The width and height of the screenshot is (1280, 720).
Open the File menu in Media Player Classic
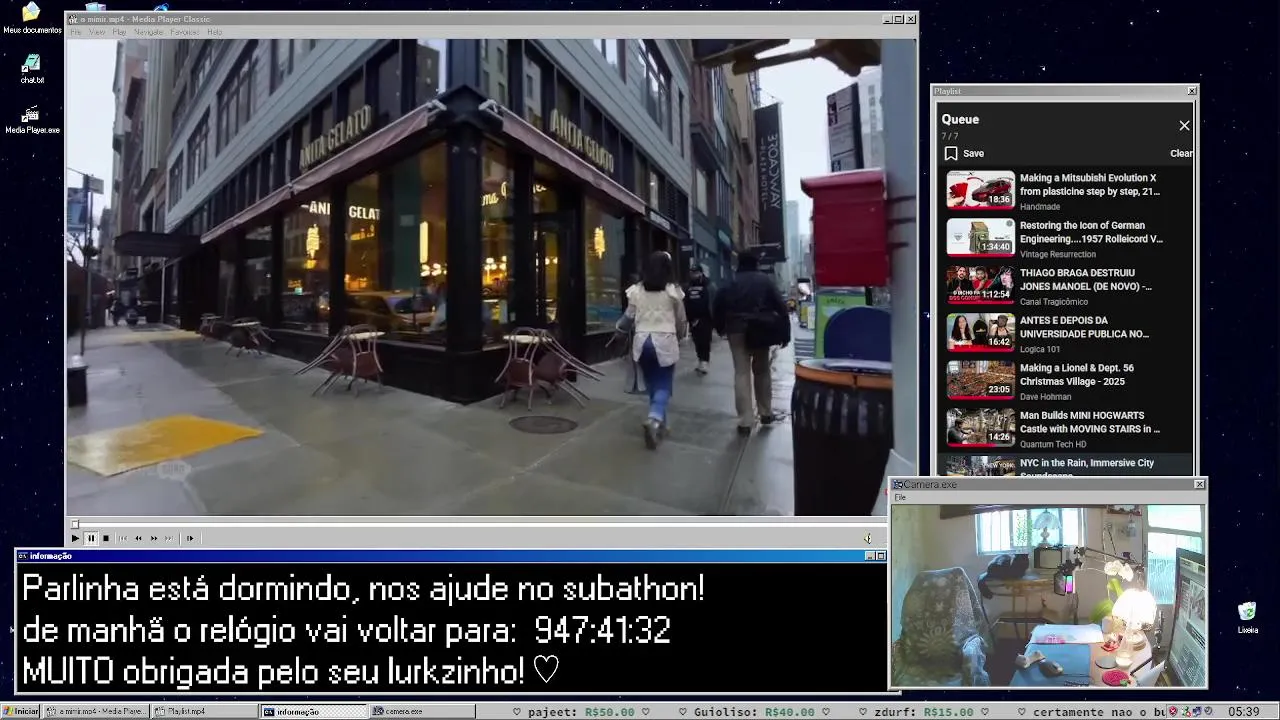coord(76,32)
